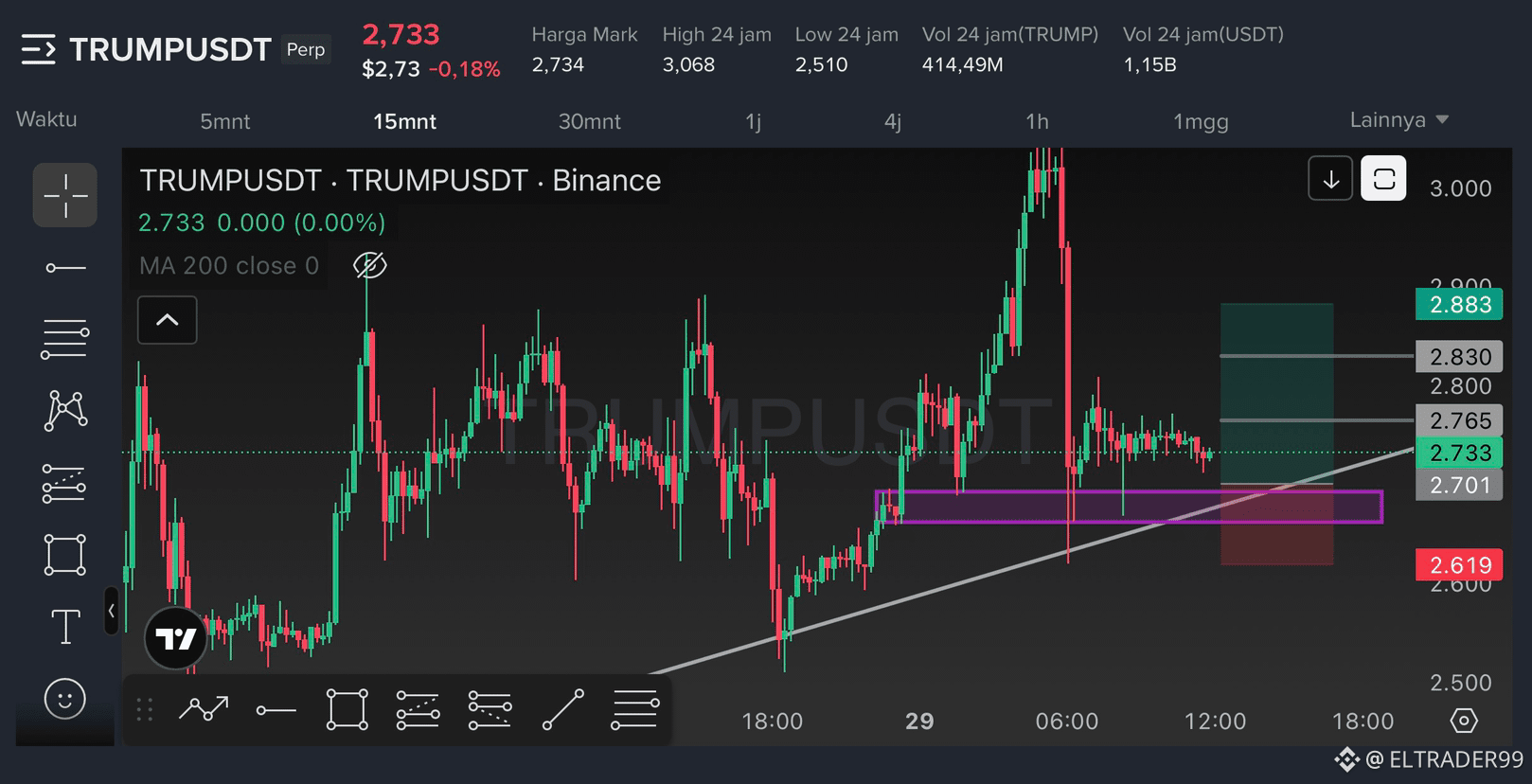This screenshot has height=784, width=1532.
Task: Click the 3.000 price axis label
Action: tap(1460, 188)
